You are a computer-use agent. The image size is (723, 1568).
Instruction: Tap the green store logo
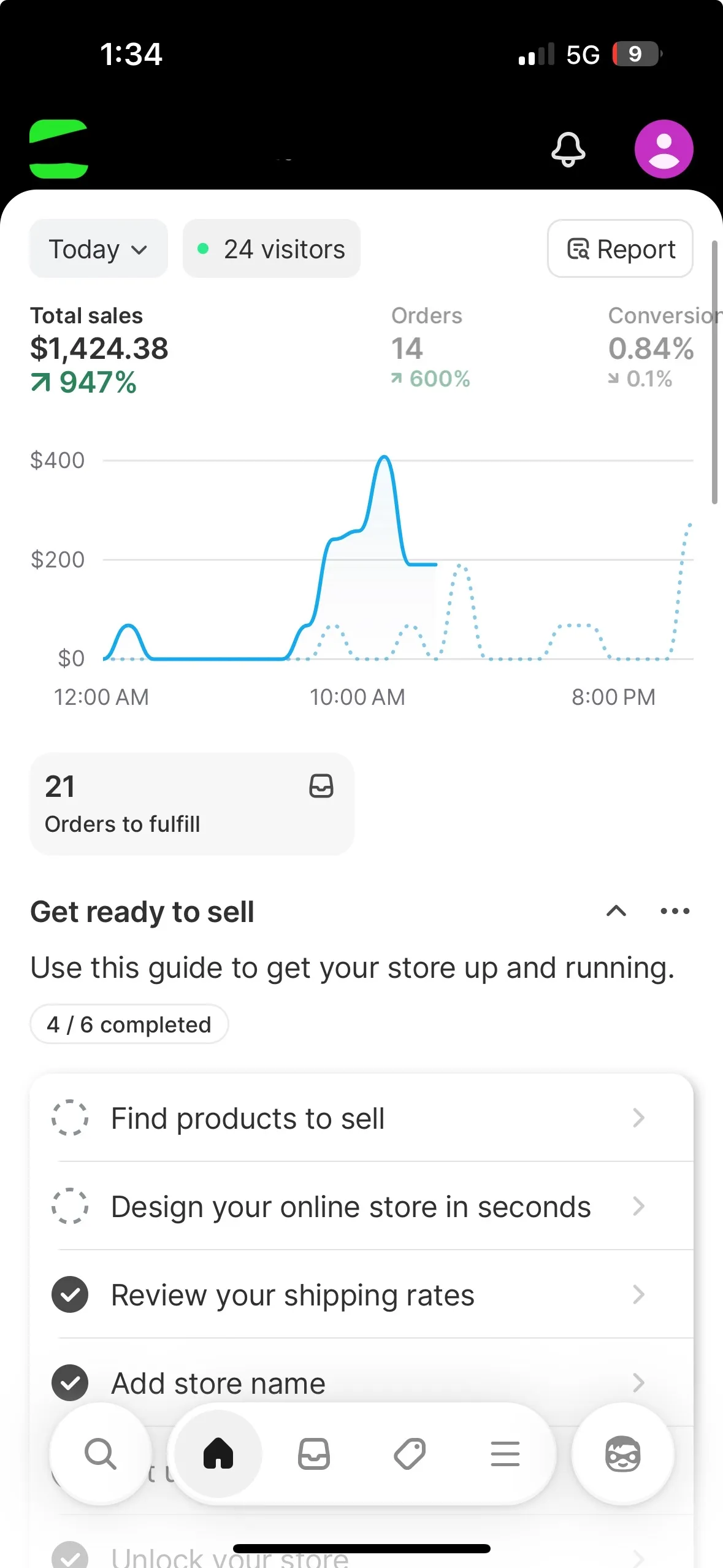pos(59,149)
